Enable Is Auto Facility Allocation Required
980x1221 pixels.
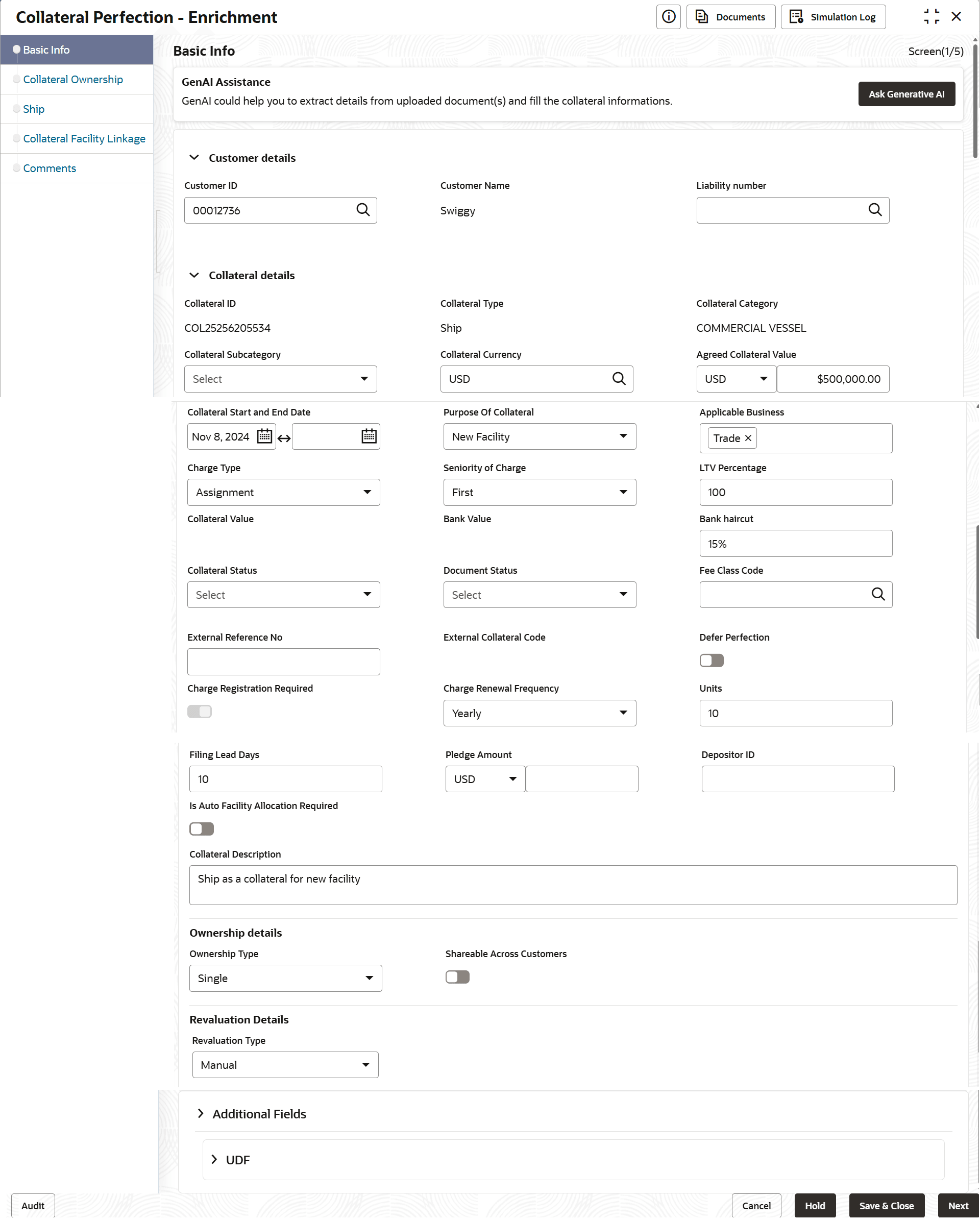coord(202,829)
